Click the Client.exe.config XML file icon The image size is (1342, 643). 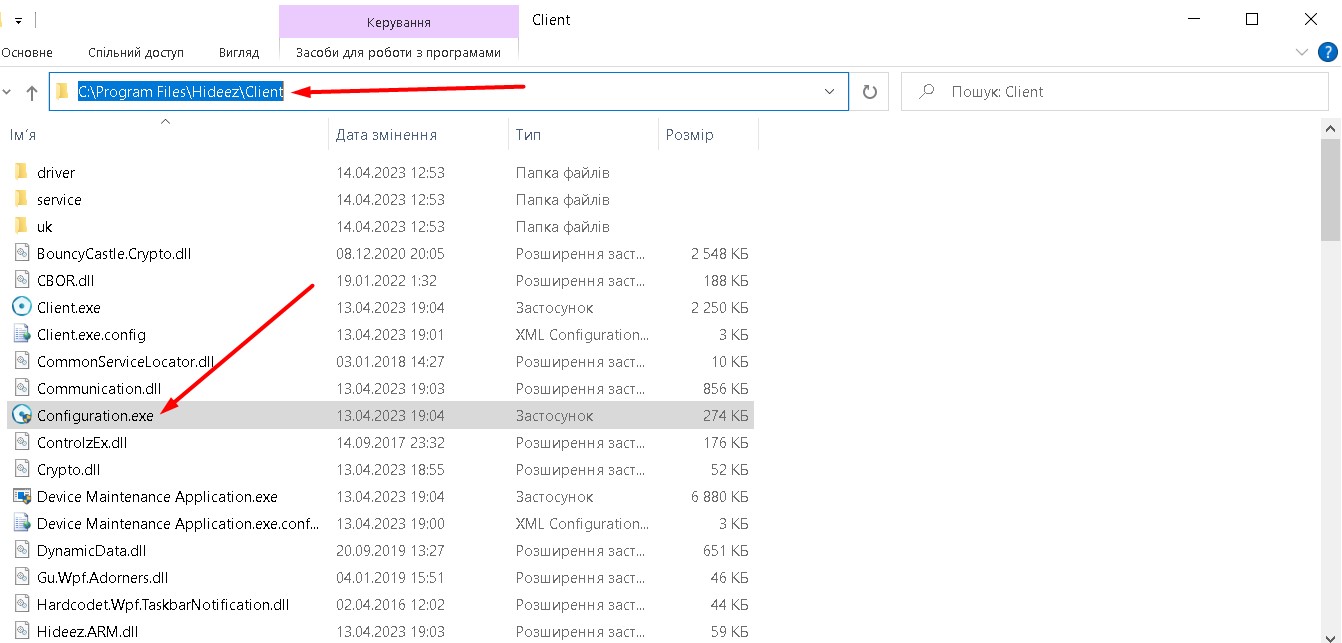coord(21,334)
